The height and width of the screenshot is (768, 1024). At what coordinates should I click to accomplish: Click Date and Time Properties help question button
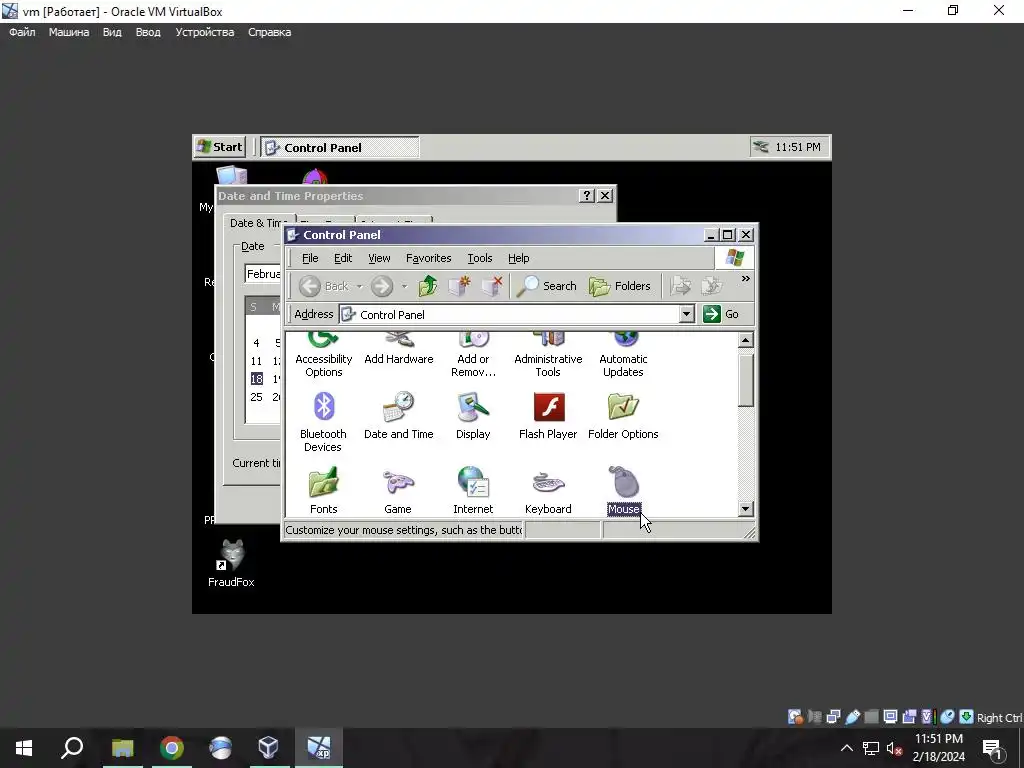pyautogui.click(x=586, y=195)
